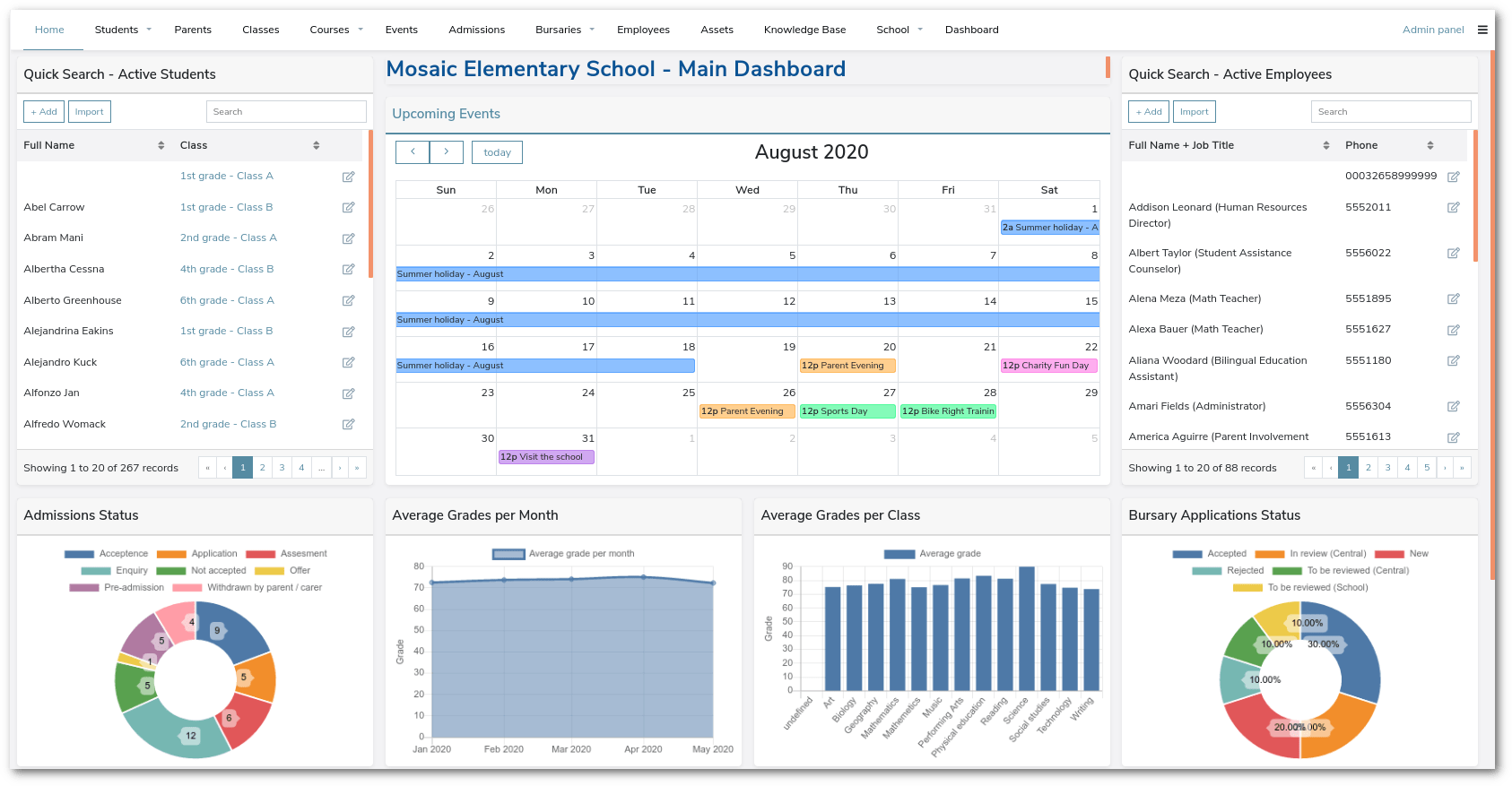1512x786 pixels.
Task: Open the Admissions menu item
Action: 477,30
